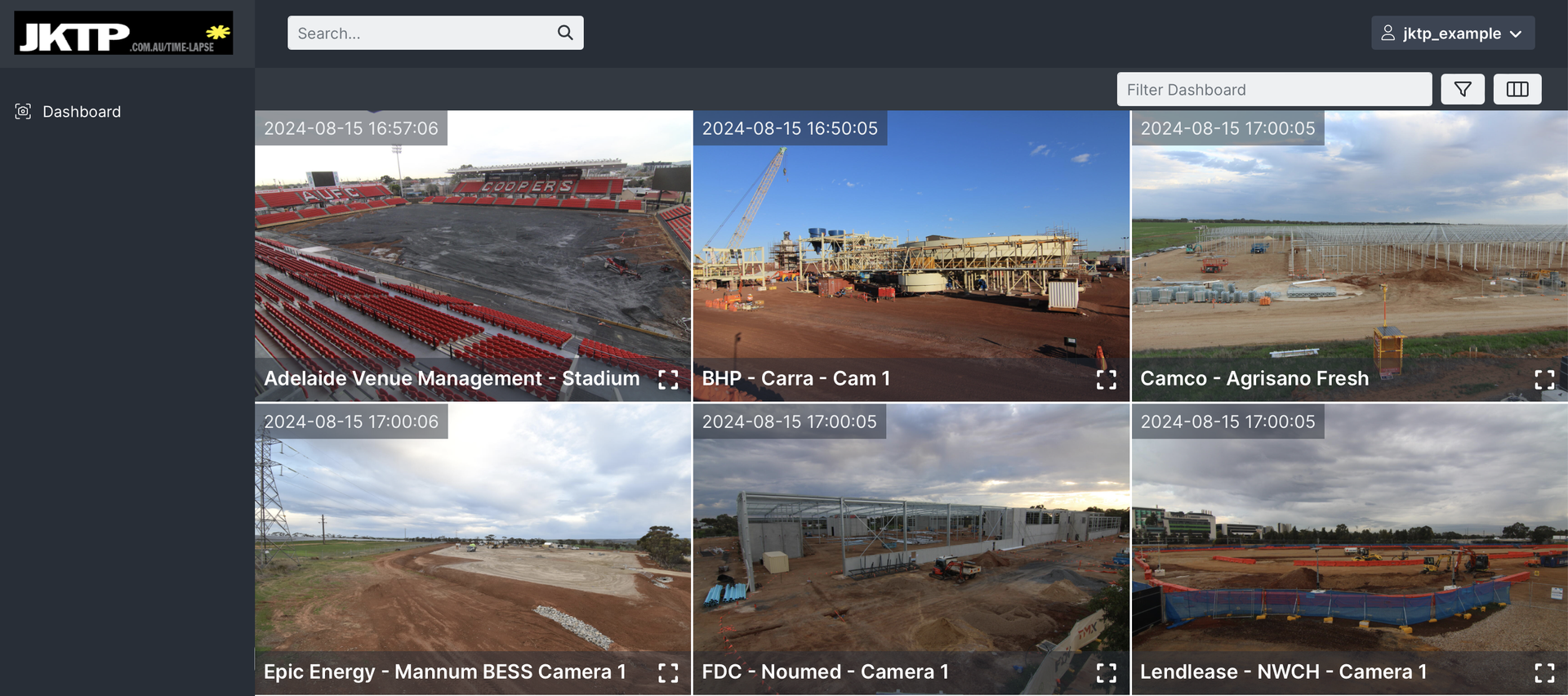Expand Lendlease NWCH Camera 1 to fullscreen

[1544, 672]
